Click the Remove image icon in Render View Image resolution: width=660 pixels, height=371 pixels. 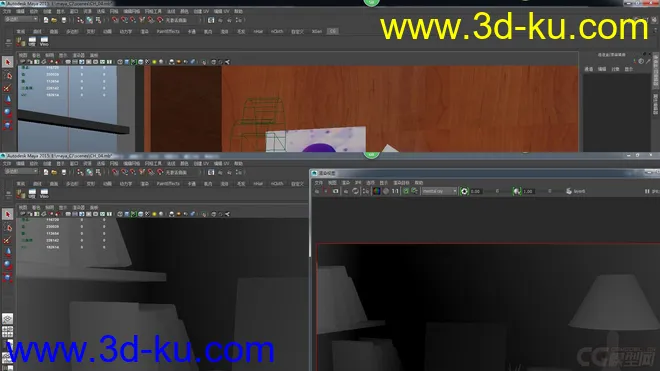click(x=415, y=191)
